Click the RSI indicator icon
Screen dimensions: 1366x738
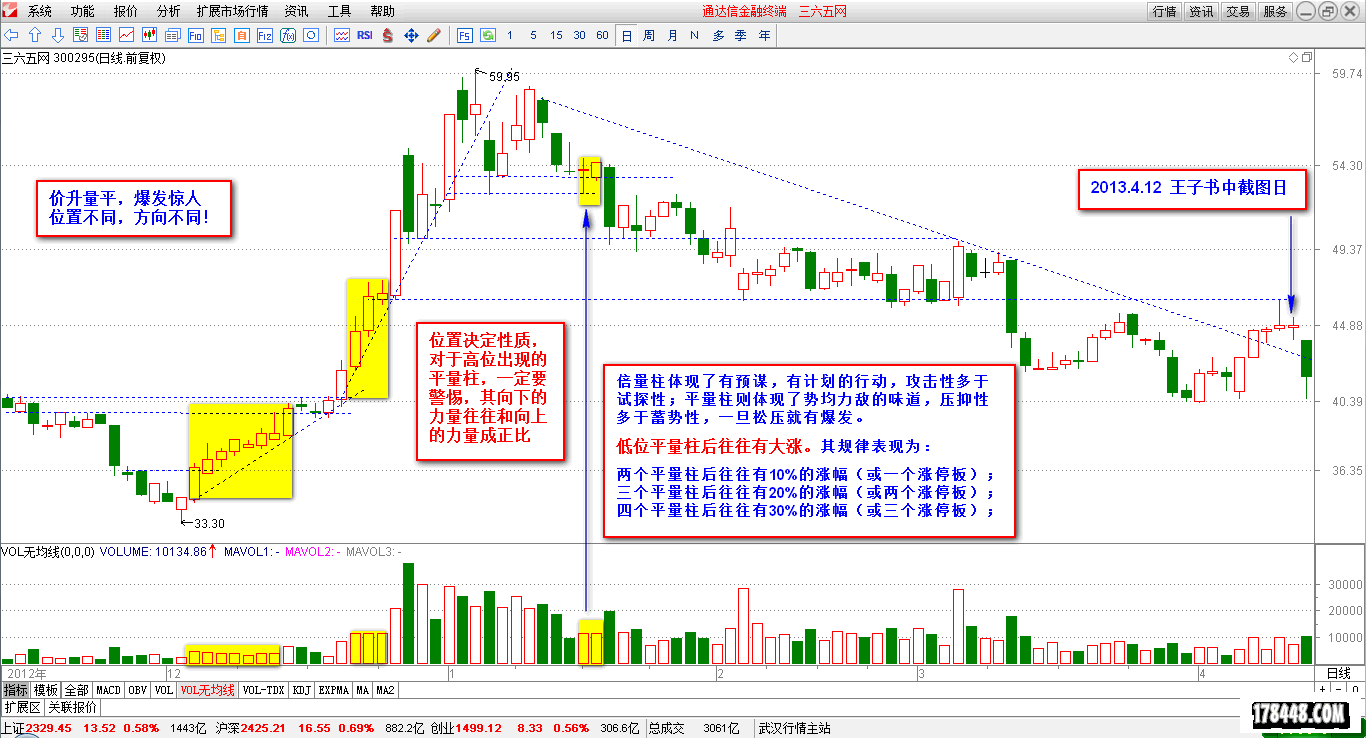(365, 35)
